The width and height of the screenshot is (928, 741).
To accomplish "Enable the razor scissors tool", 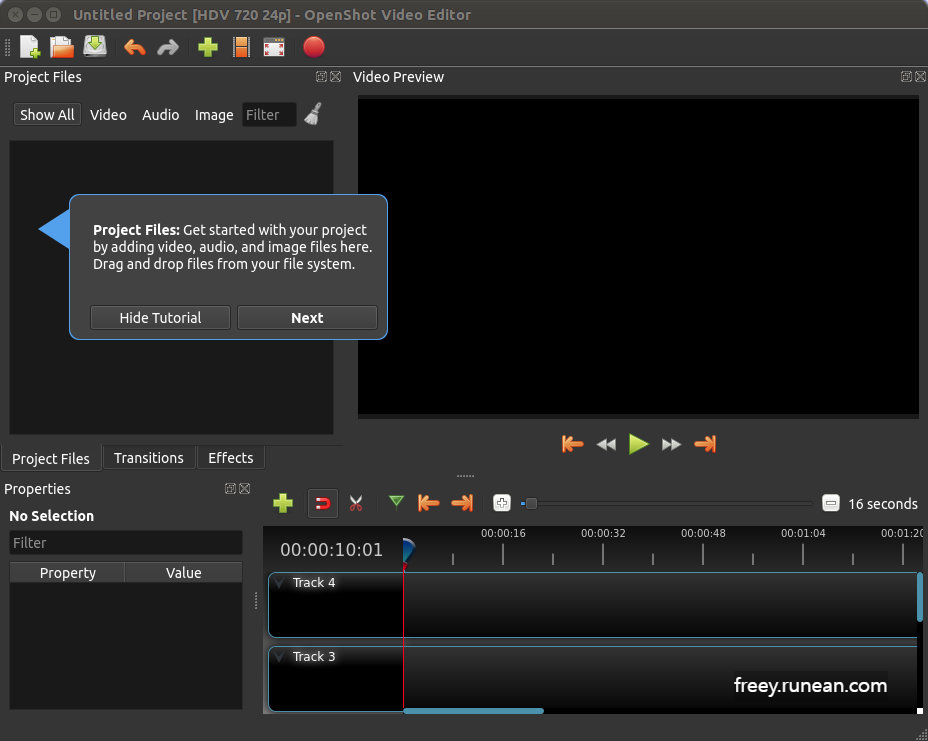I will (356, 503).
